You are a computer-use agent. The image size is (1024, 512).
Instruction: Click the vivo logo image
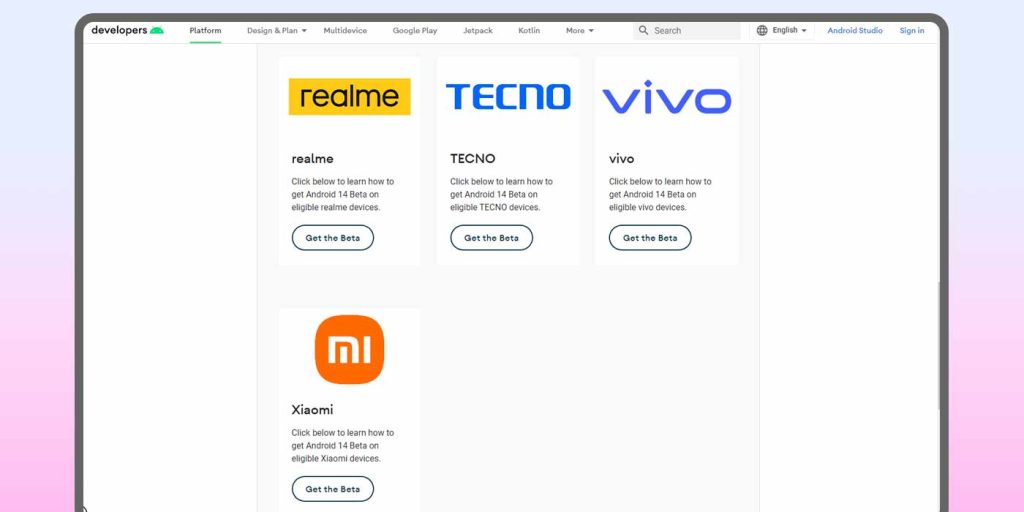[667, 97]
